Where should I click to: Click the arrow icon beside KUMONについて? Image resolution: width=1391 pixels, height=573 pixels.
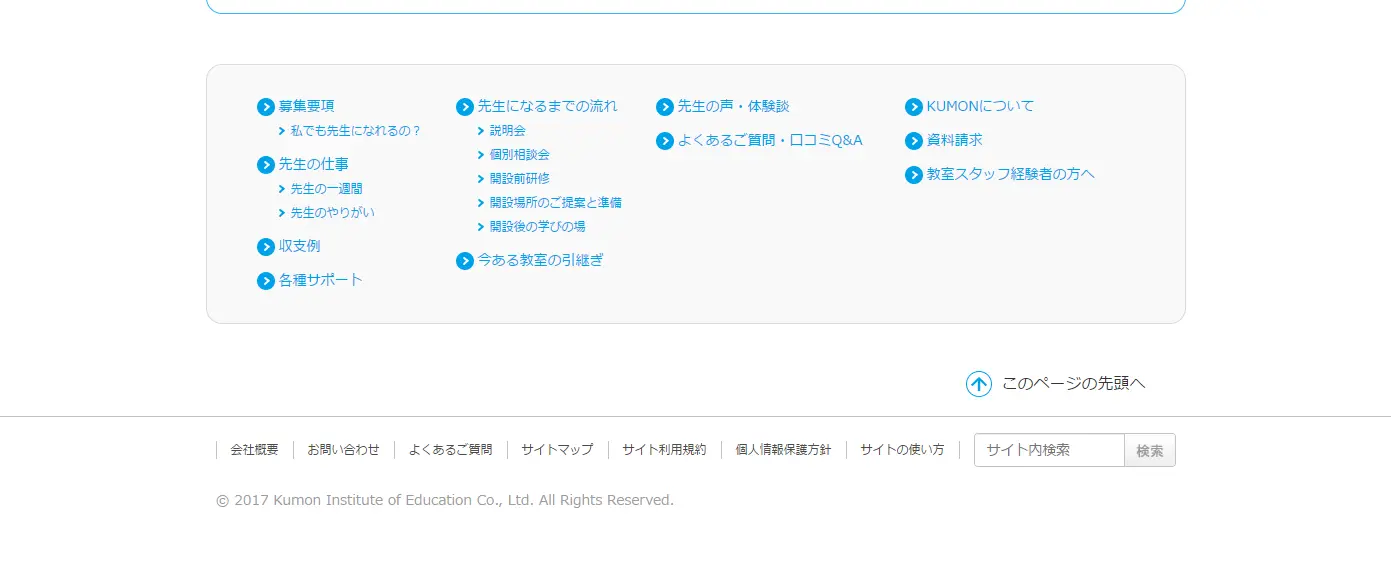[x=914, y=107]
